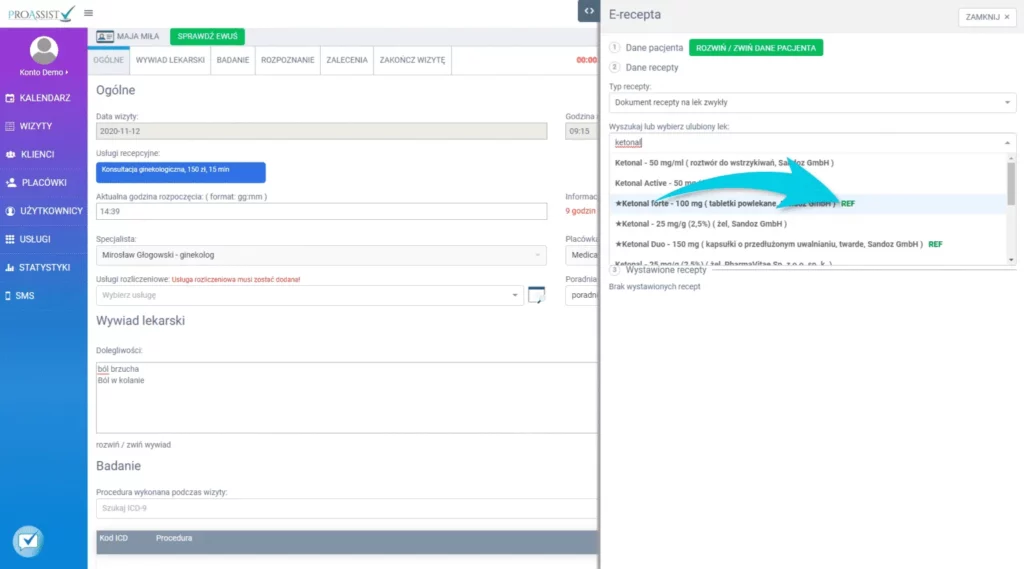Click the Sprawdź EWUŚ button

207,36
